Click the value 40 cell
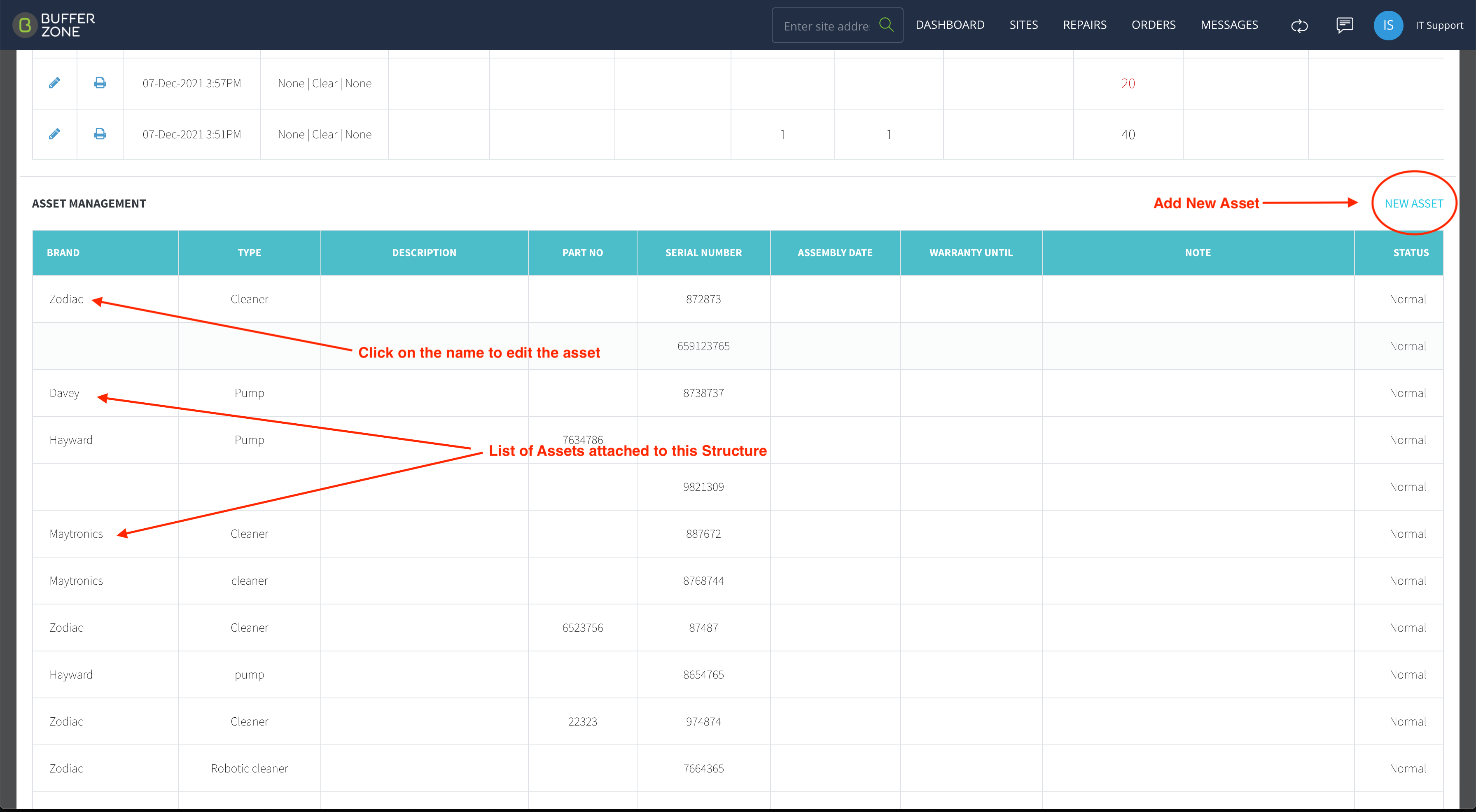 pos(1128,135)
